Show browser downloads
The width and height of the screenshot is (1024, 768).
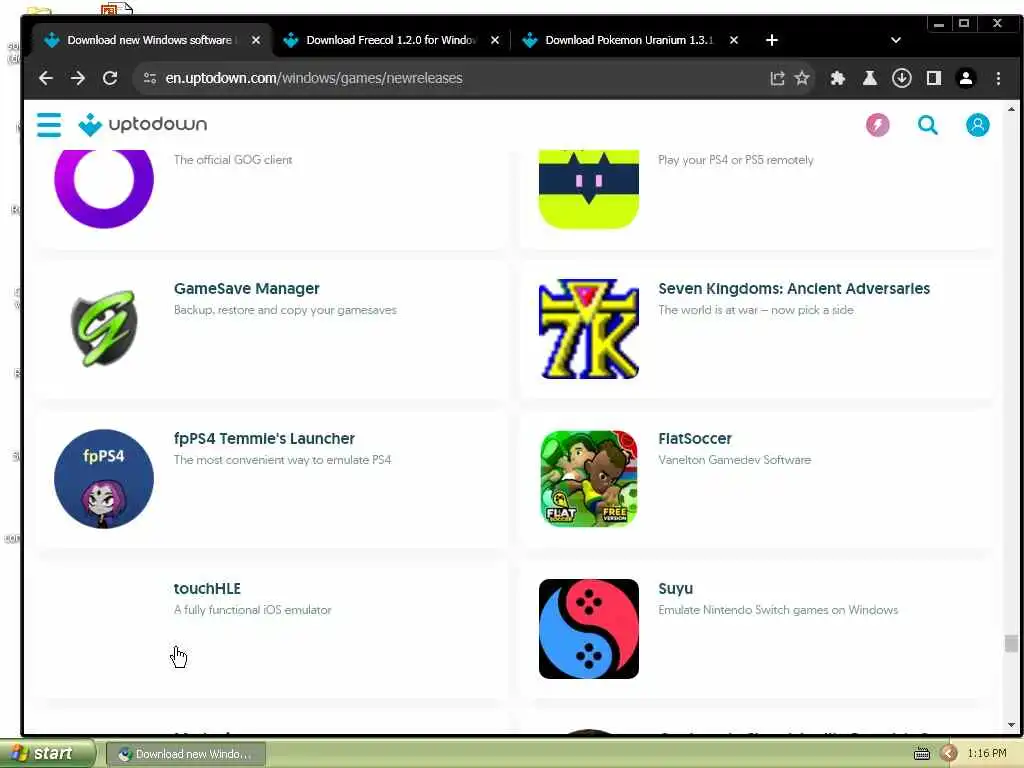[901, 78]
